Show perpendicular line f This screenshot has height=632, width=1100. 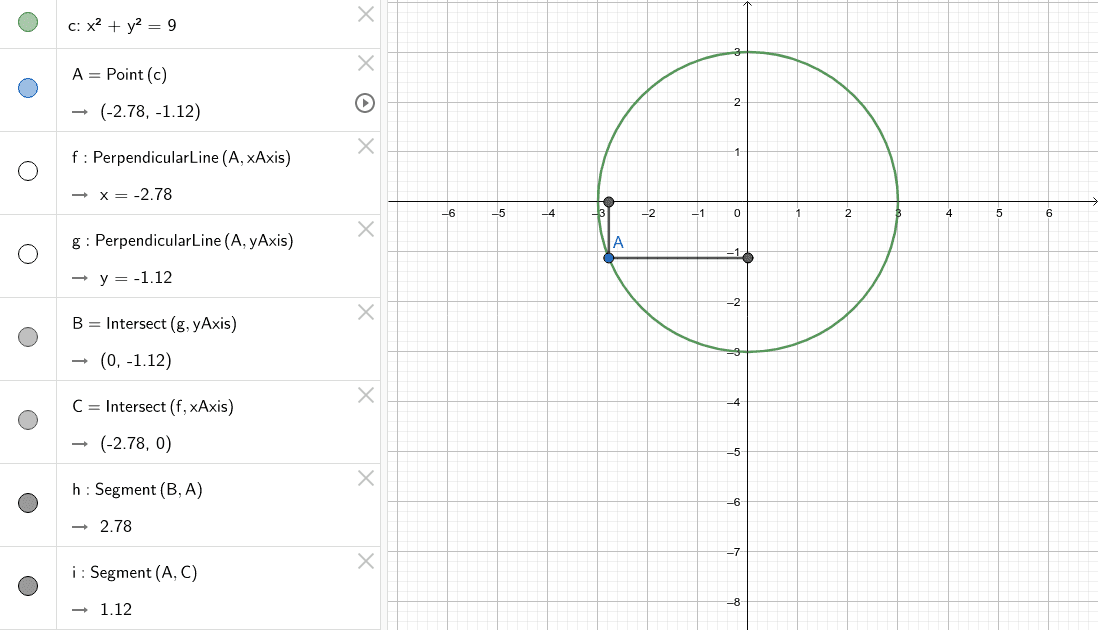pos(28,172)
